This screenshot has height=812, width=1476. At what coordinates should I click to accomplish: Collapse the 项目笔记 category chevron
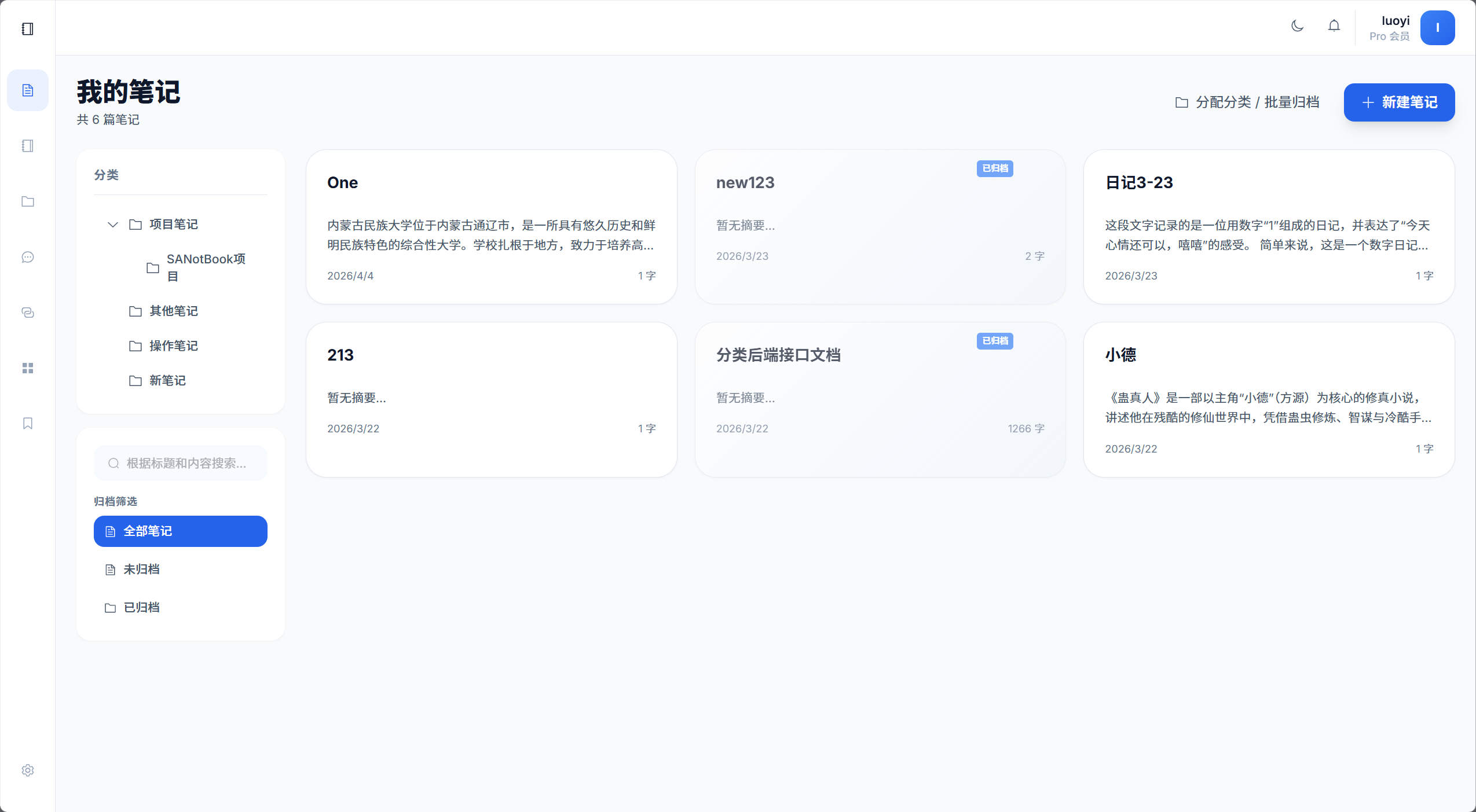tap(113, 225)
